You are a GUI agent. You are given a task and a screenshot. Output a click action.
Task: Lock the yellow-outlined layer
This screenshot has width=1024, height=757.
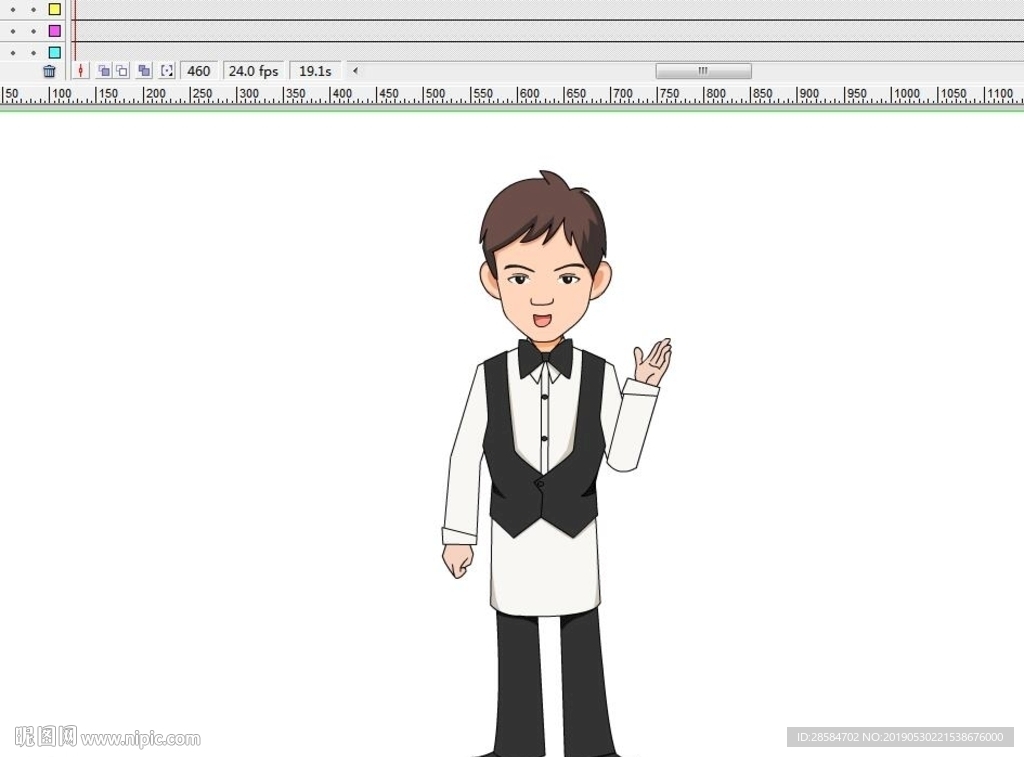pos(33,9)
